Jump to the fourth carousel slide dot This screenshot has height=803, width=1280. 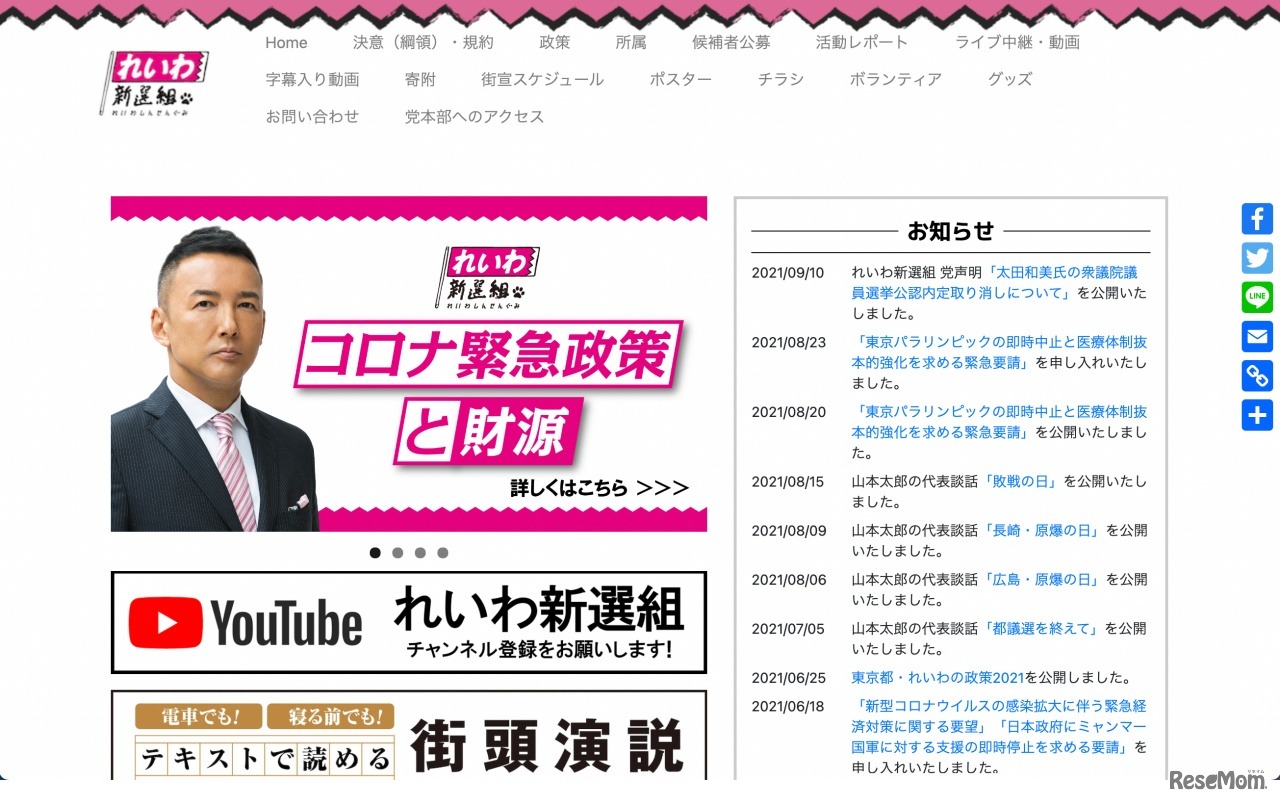point(443,552)
